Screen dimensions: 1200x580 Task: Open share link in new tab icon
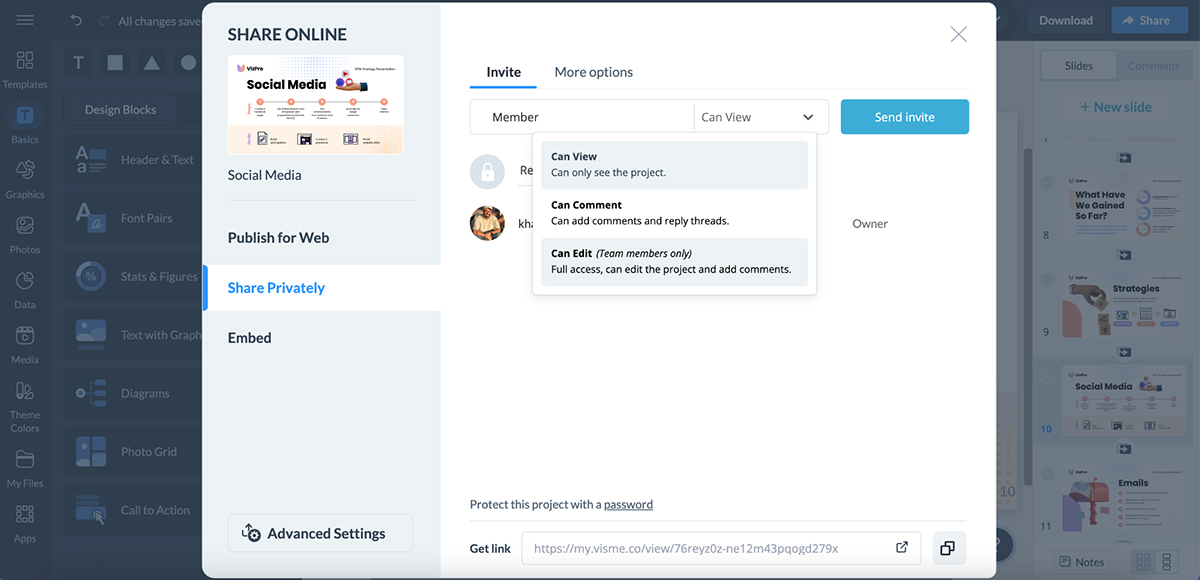click(x=901, y=548)
